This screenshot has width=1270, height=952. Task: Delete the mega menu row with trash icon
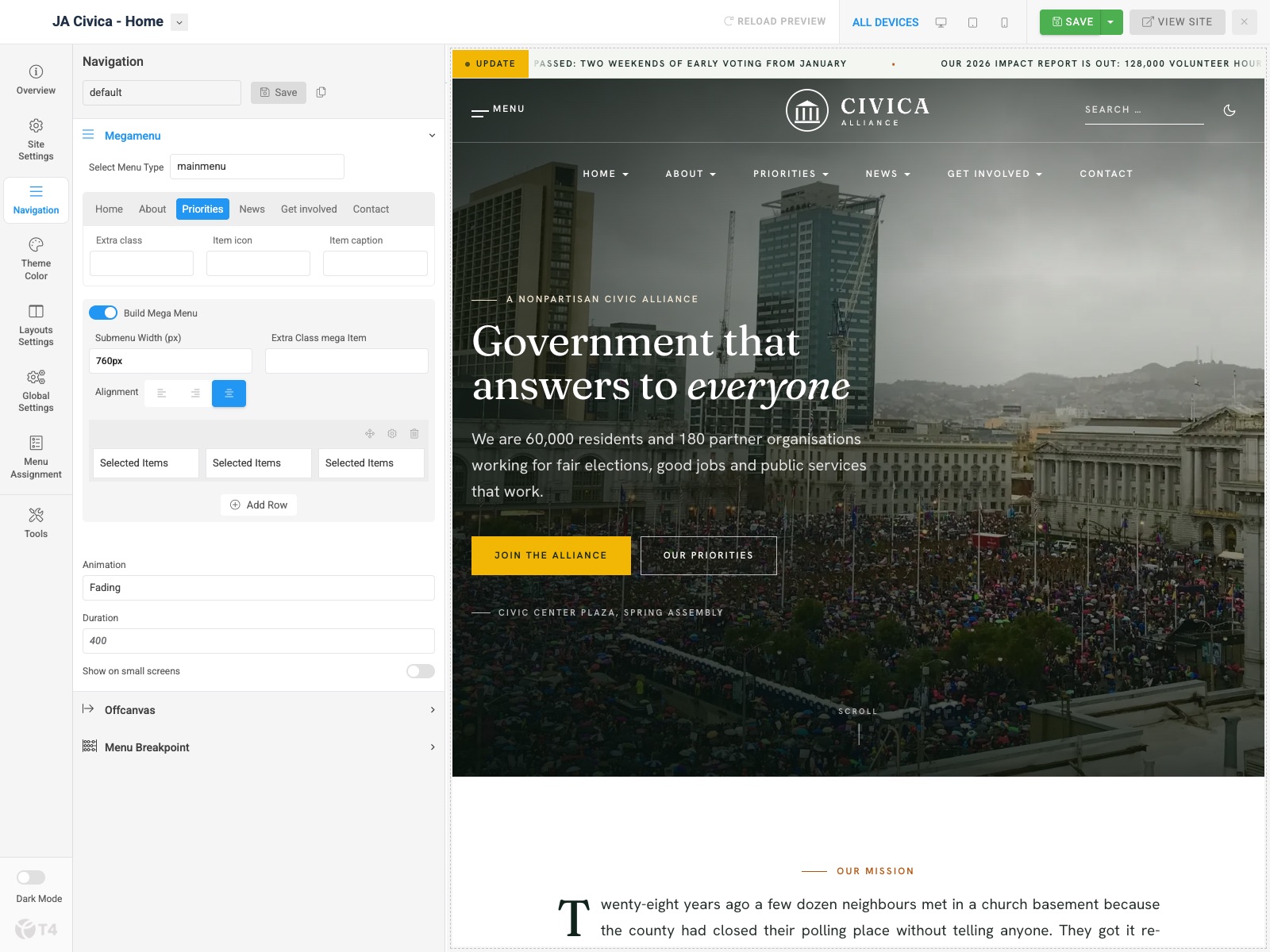coord(414,433)
